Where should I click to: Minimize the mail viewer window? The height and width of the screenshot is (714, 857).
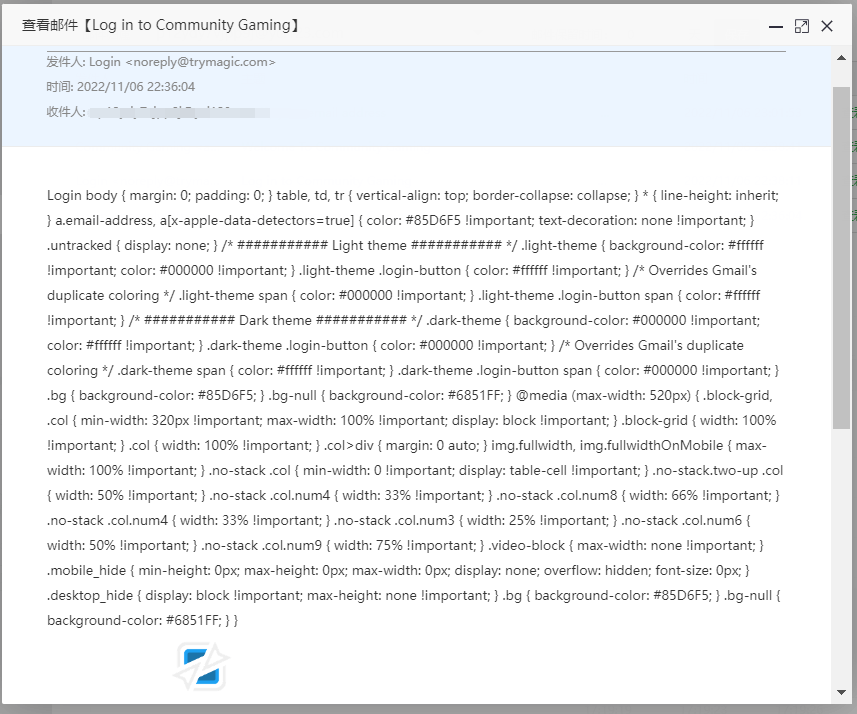[776, 26]
